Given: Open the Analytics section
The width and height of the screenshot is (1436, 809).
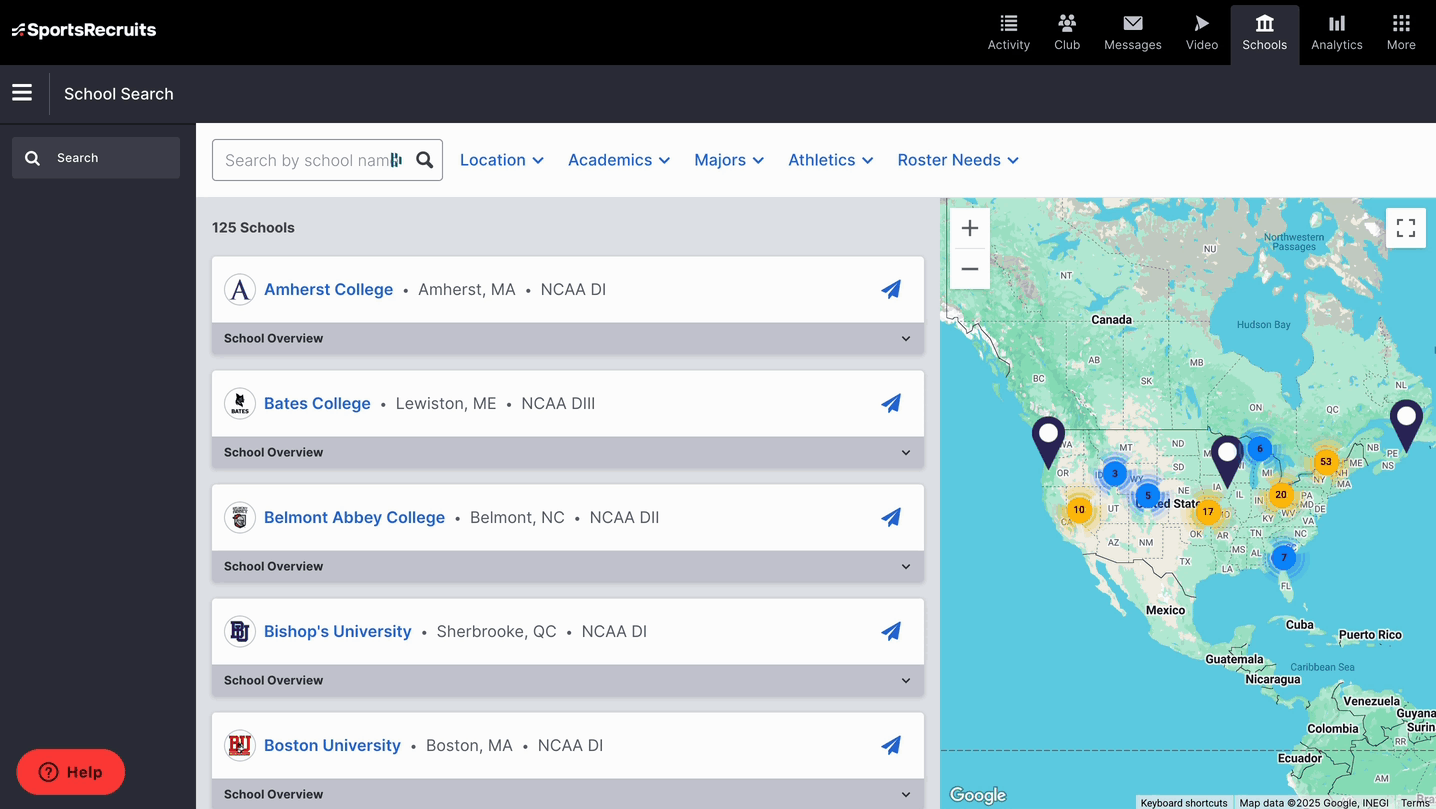Looking at the screenshot, I should tap(1336, 33).
